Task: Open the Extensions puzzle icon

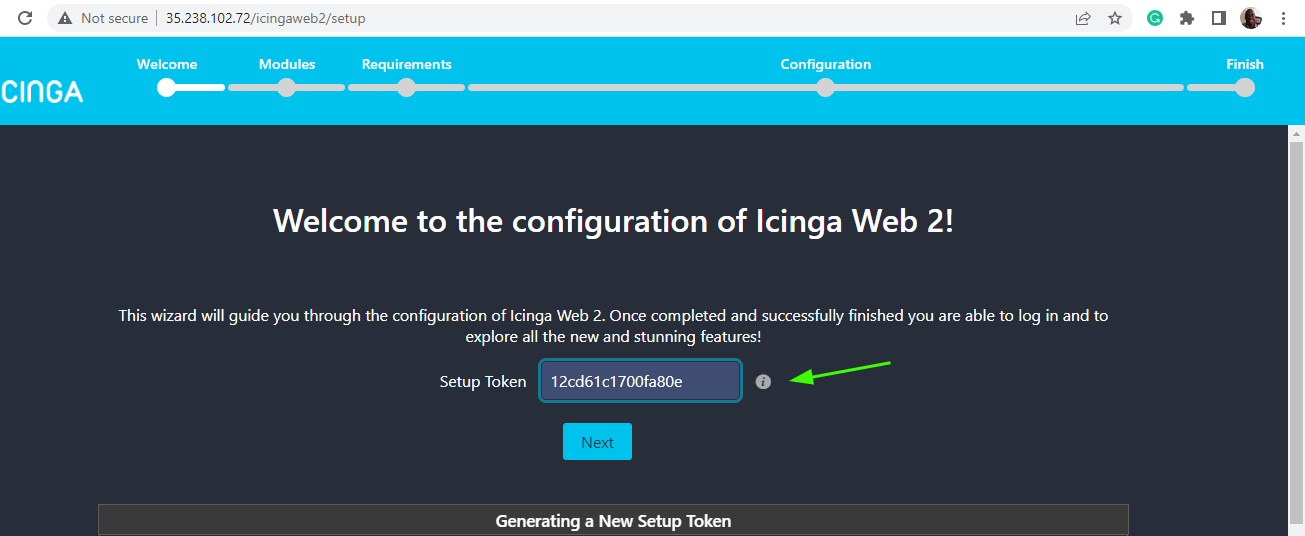Action: (1187, 18)
